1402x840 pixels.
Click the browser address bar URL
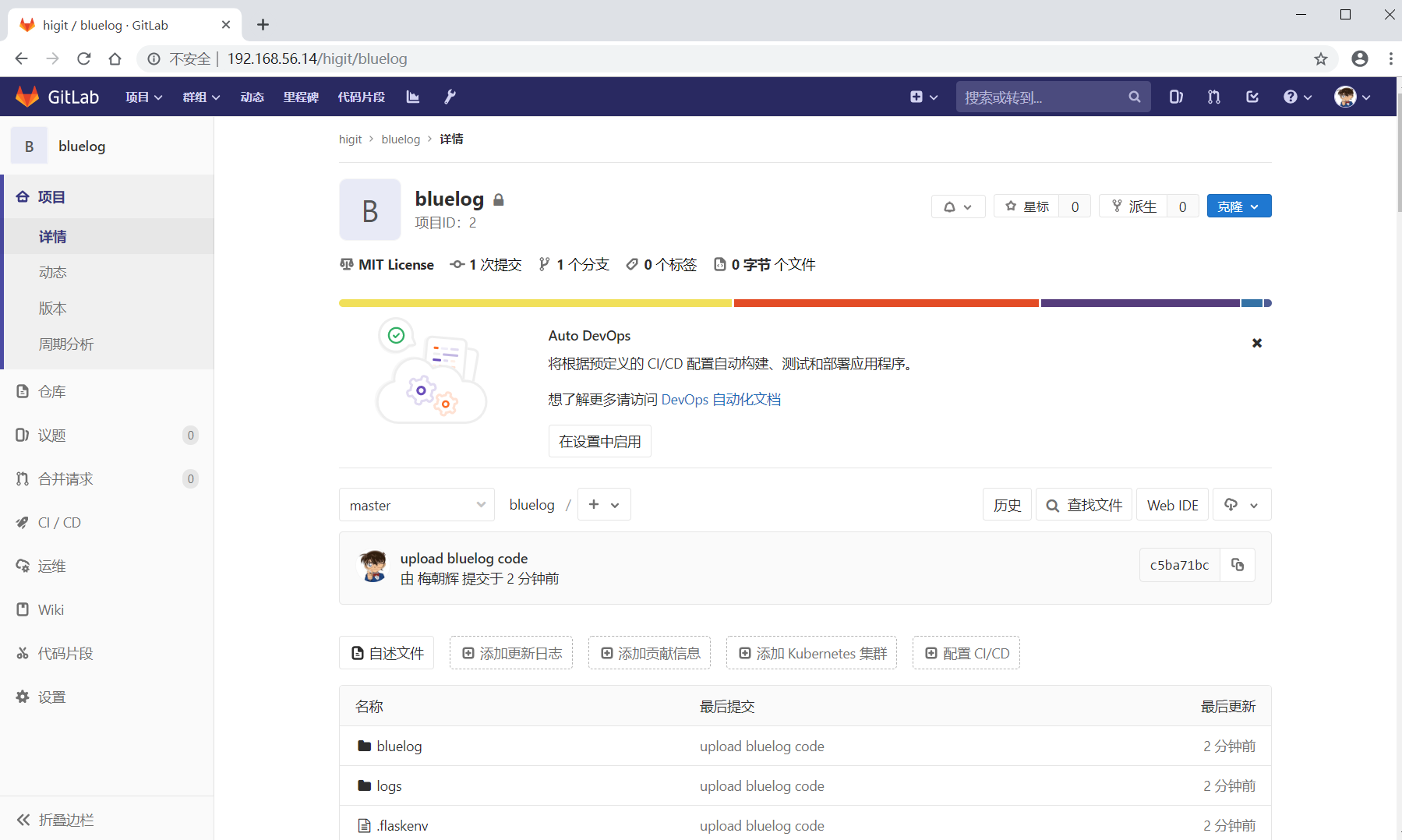[x=317, y=58]
